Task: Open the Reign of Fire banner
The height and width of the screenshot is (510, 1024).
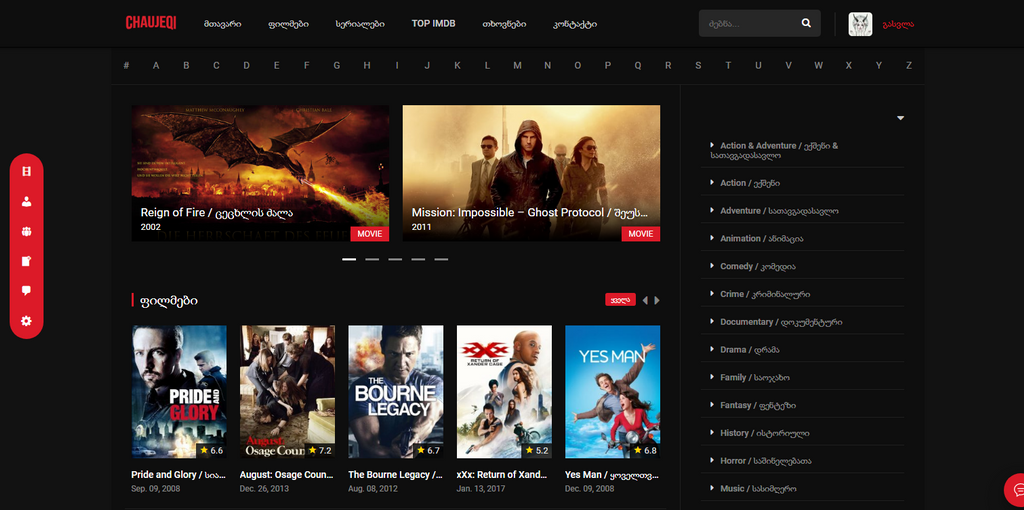Action: (x=260, y=173)
